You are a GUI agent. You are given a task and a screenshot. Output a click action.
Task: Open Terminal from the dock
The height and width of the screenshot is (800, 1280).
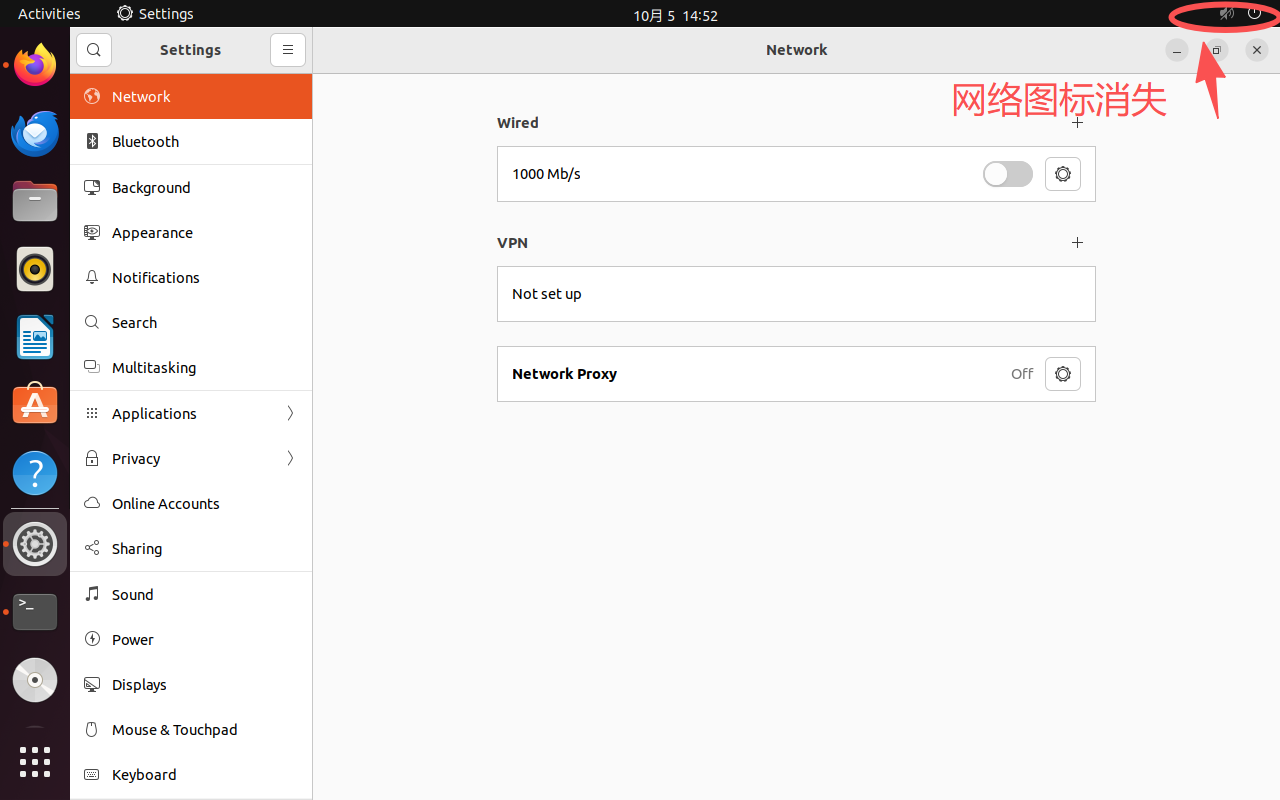coord(35,611)
